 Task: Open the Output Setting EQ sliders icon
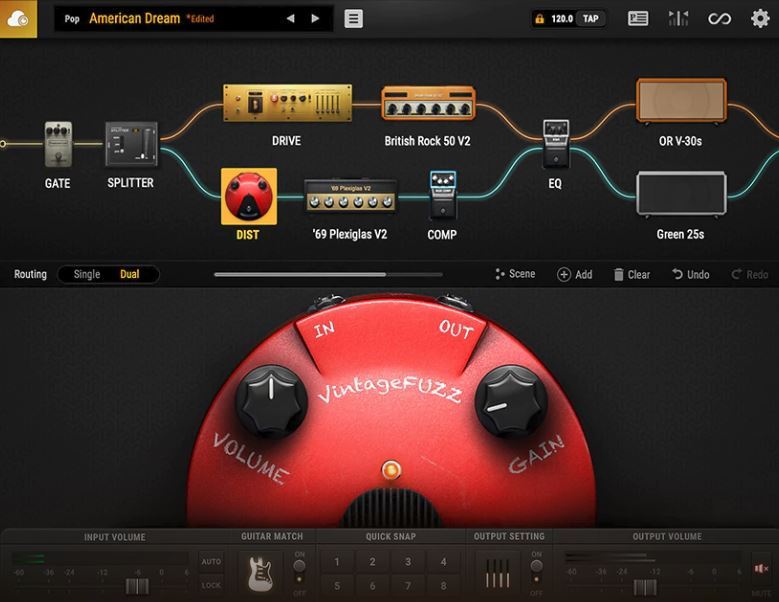point(498,574)
